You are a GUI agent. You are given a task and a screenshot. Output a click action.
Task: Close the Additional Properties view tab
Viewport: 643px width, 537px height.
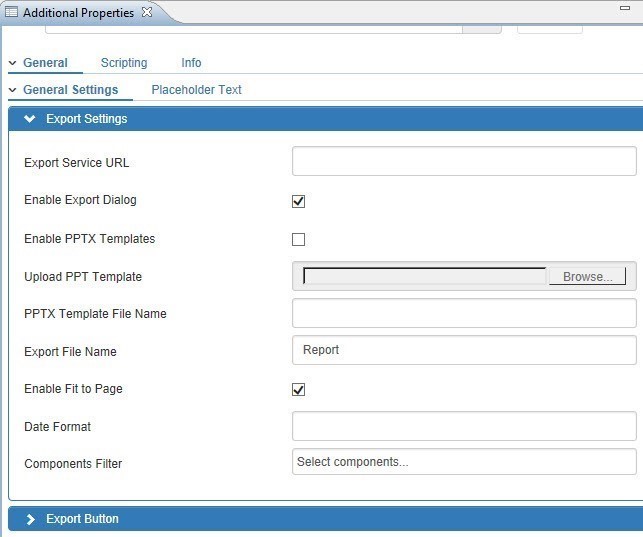click(x=146, y=13)
